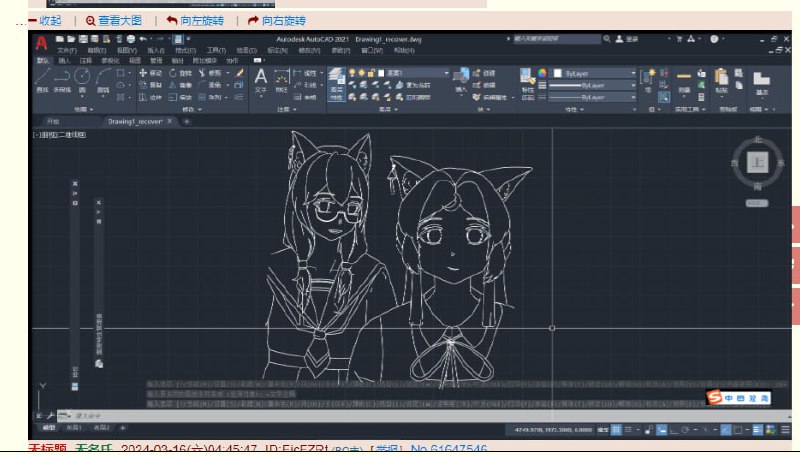Click the search field in title bar
This screenshot has width=800, height=455.
pyautogui.click(x=556, y=39)
